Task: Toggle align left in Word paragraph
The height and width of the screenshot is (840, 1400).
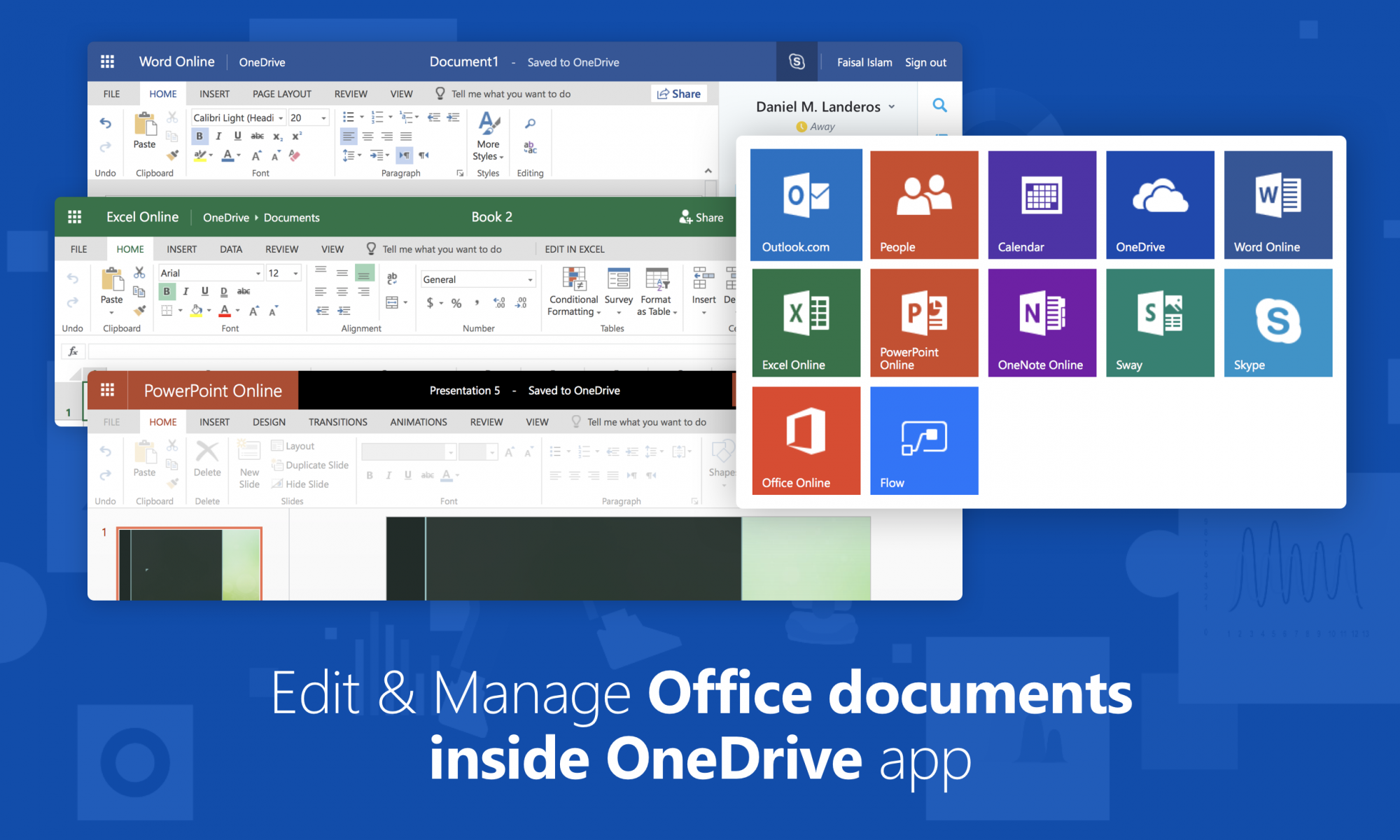Action: click(x=349, y=136)
